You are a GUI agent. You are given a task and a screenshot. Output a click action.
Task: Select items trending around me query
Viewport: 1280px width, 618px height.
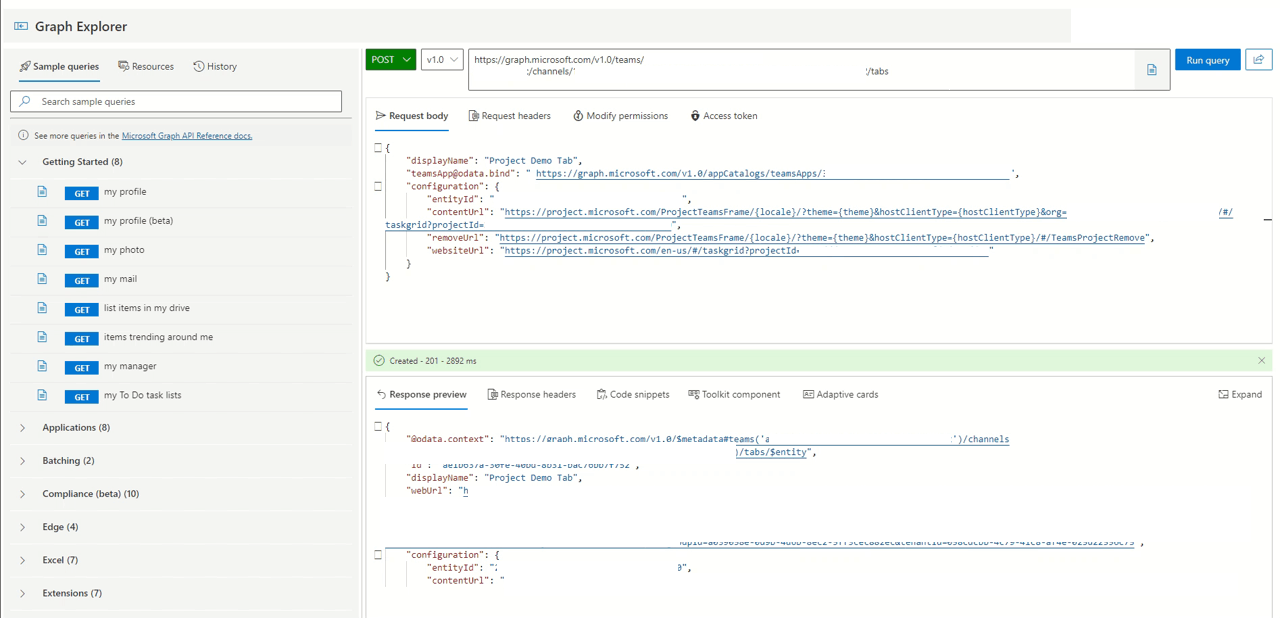click(158, 337)
